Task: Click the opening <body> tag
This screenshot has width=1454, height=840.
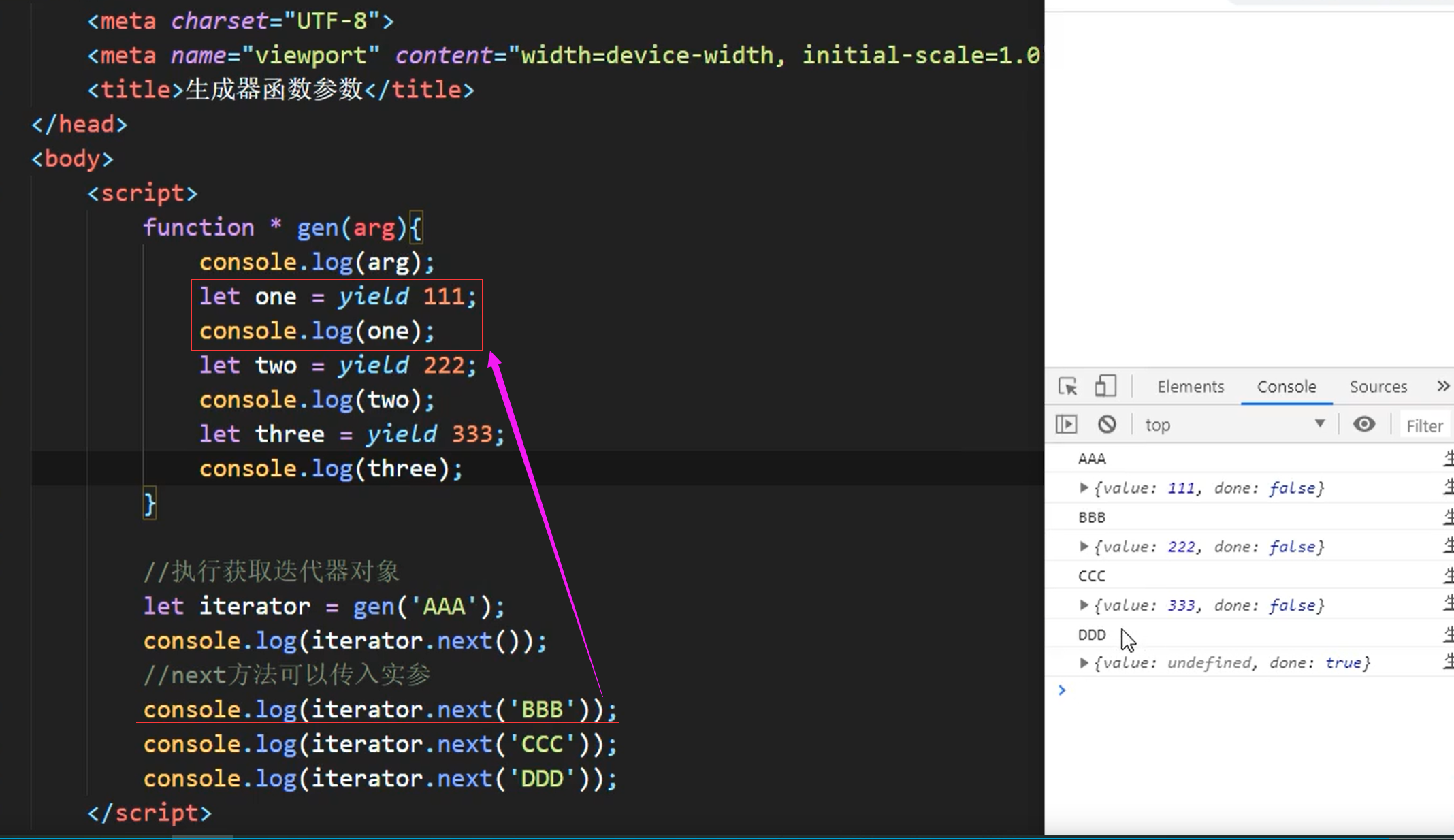Action: click(72, 159)
